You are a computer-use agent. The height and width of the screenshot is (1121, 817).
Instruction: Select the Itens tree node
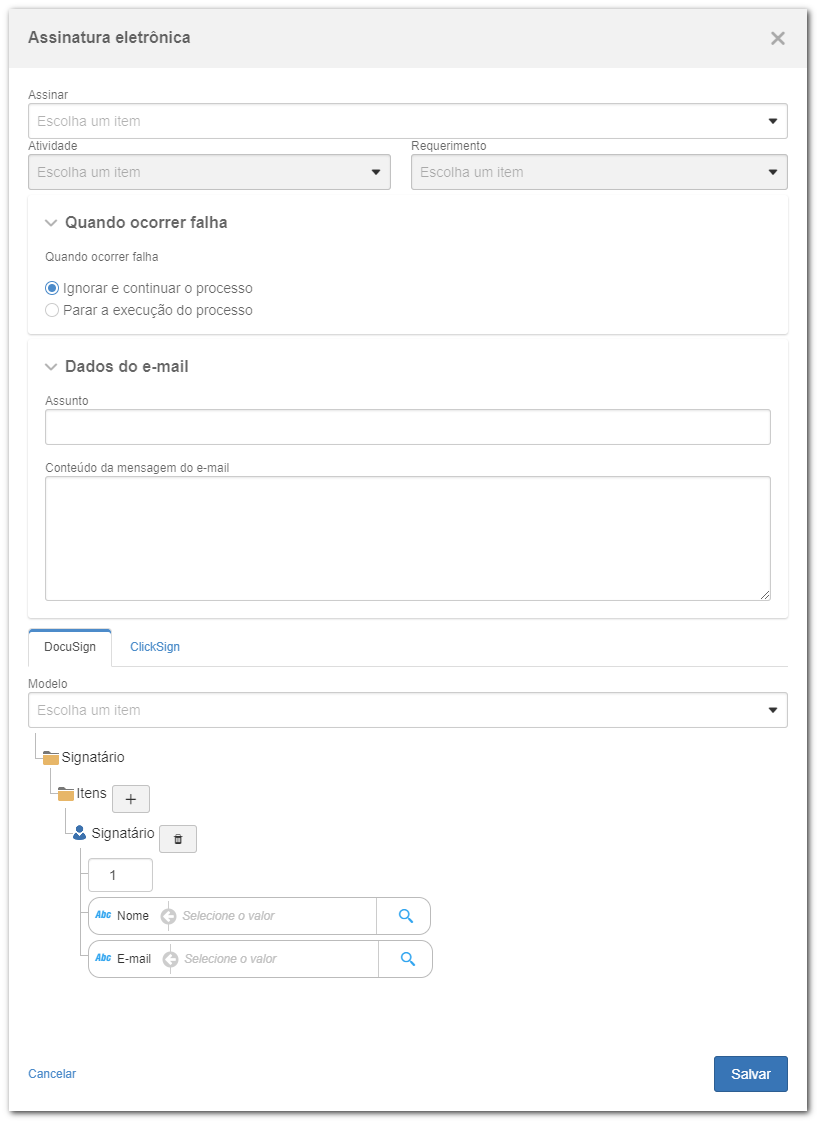(91, 794)
